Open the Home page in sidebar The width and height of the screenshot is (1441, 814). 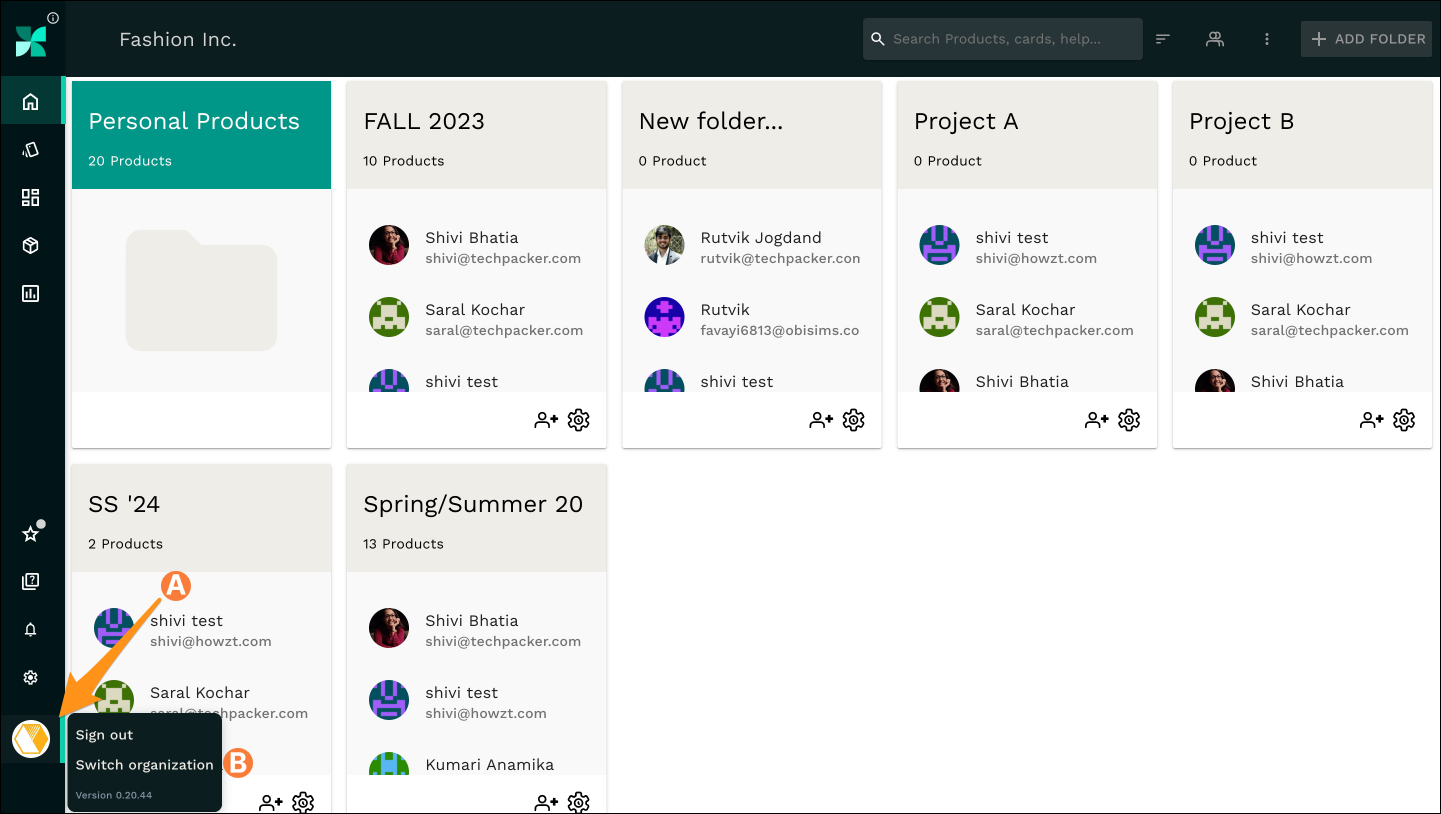coord(31,101)
